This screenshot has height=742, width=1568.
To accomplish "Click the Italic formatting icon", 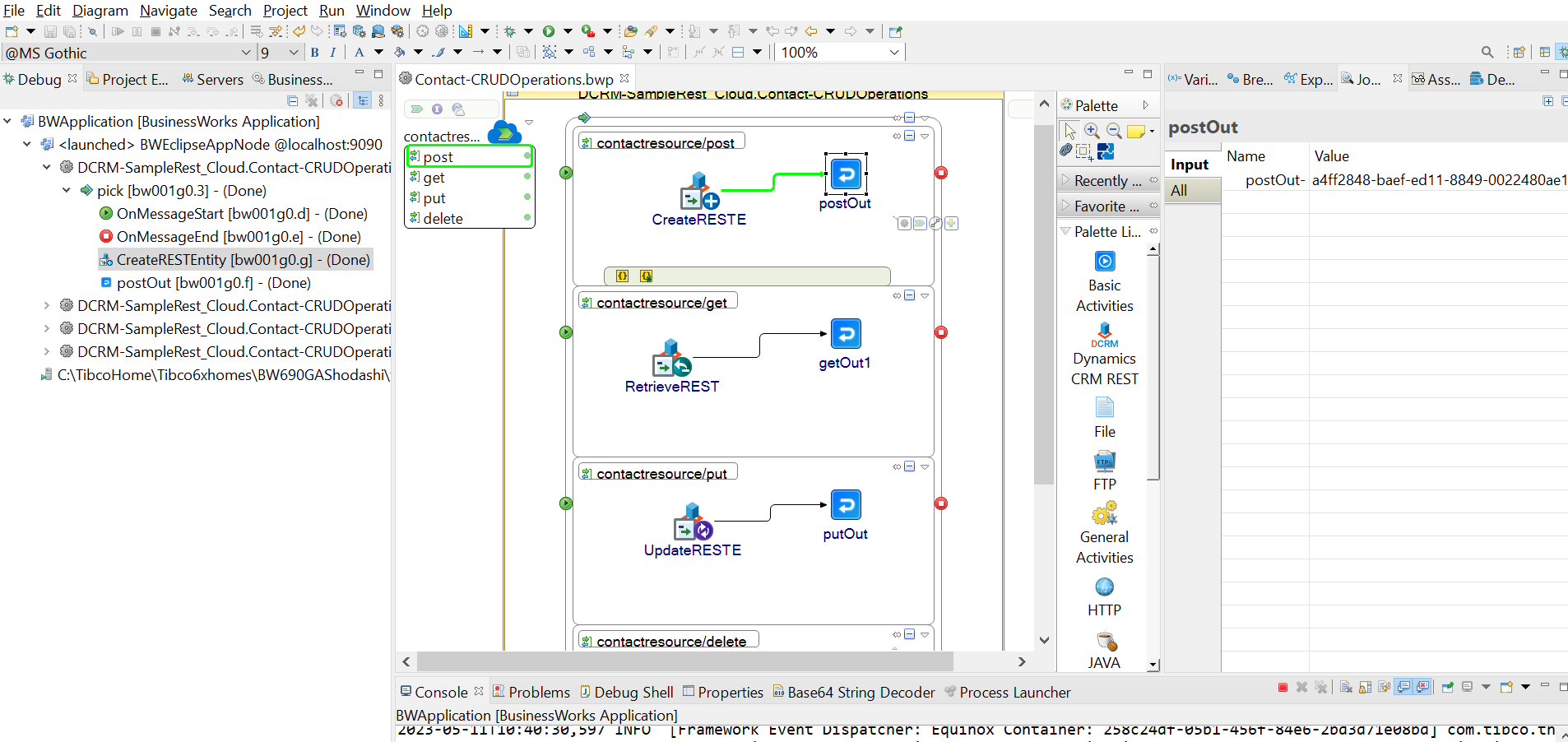I will click(332, 53).
